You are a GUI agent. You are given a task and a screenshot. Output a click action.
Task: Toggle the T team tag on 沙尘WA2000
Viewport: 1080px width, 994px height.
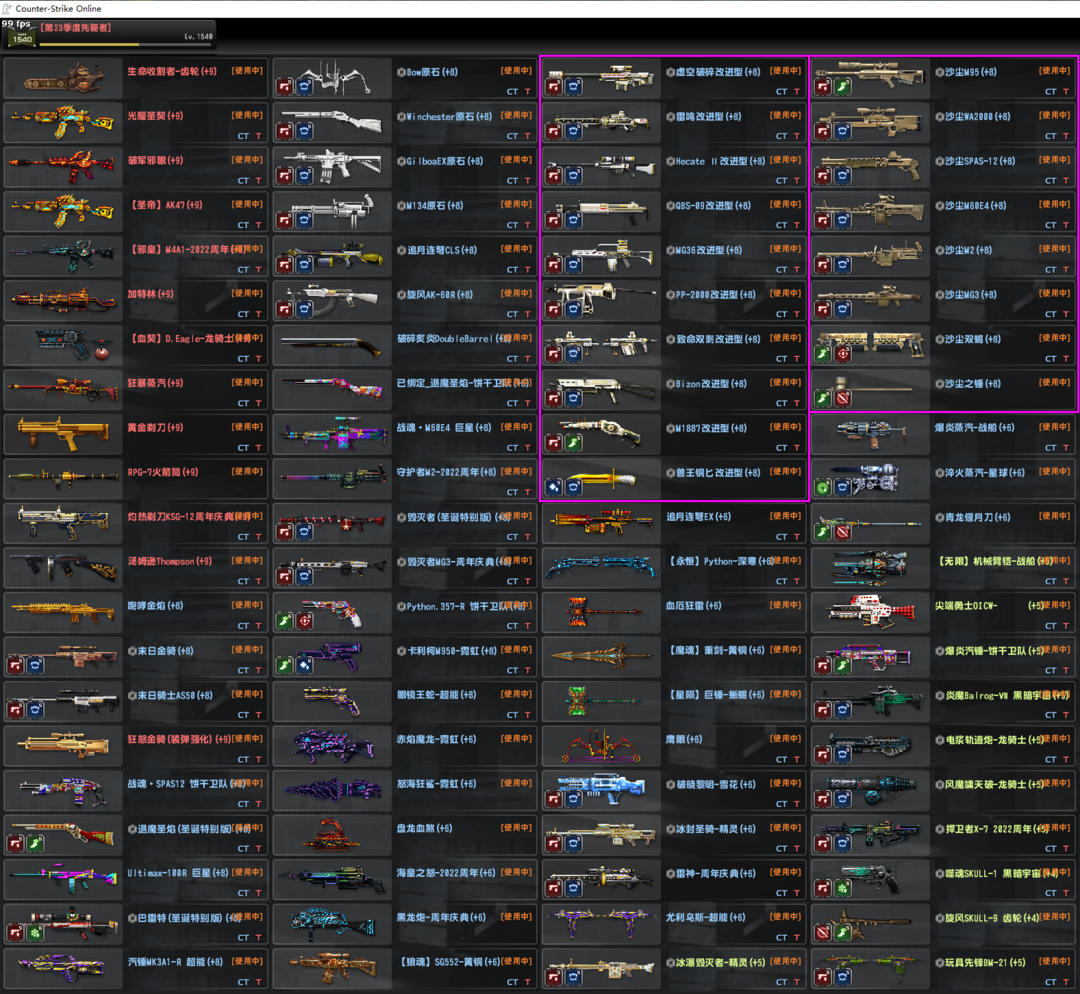pyautogui.click(x=1066, y=136)
